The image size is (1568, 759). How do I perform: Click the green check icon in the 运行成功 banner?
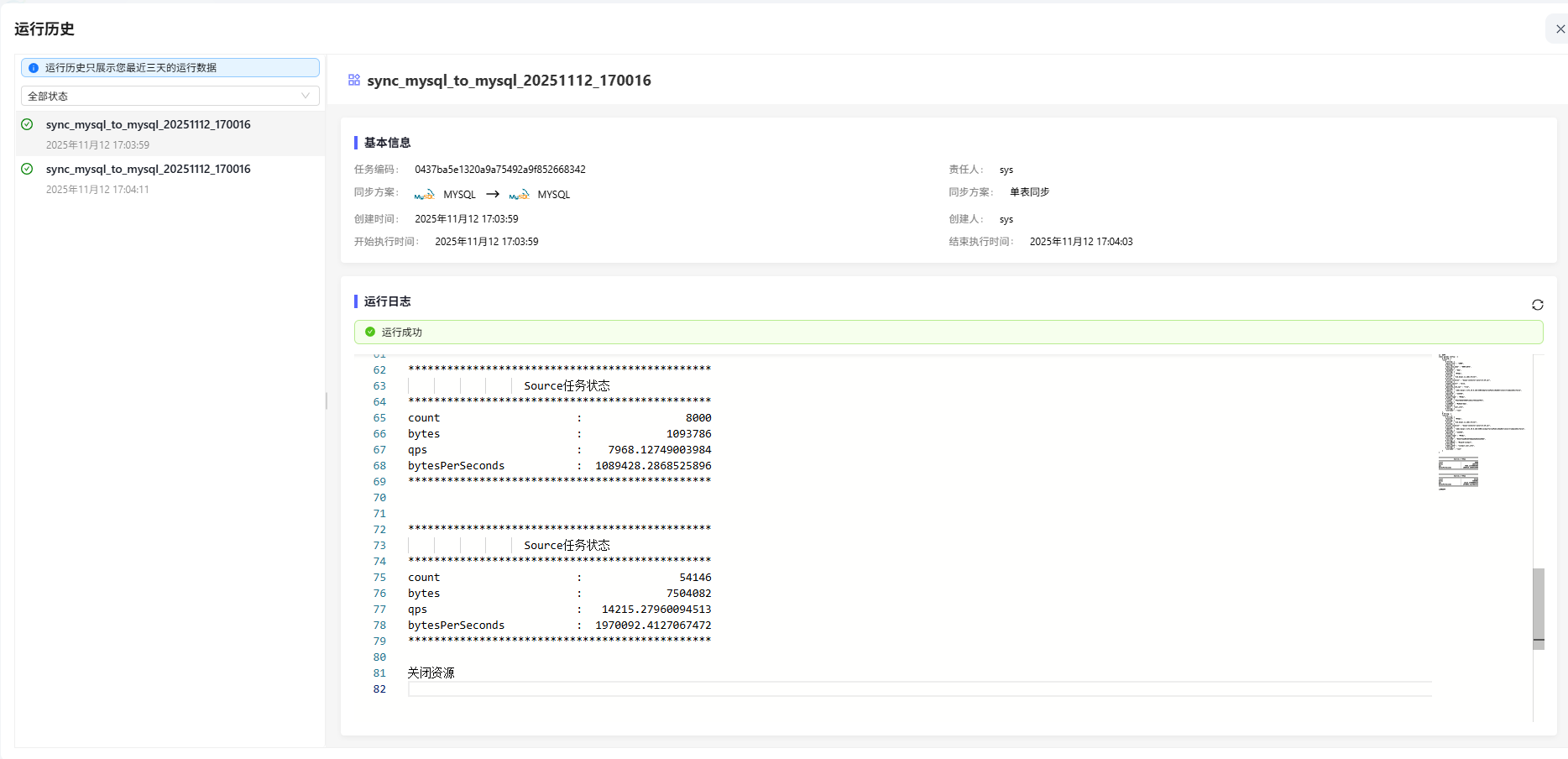pyautogui.click(x=370, y=332)
